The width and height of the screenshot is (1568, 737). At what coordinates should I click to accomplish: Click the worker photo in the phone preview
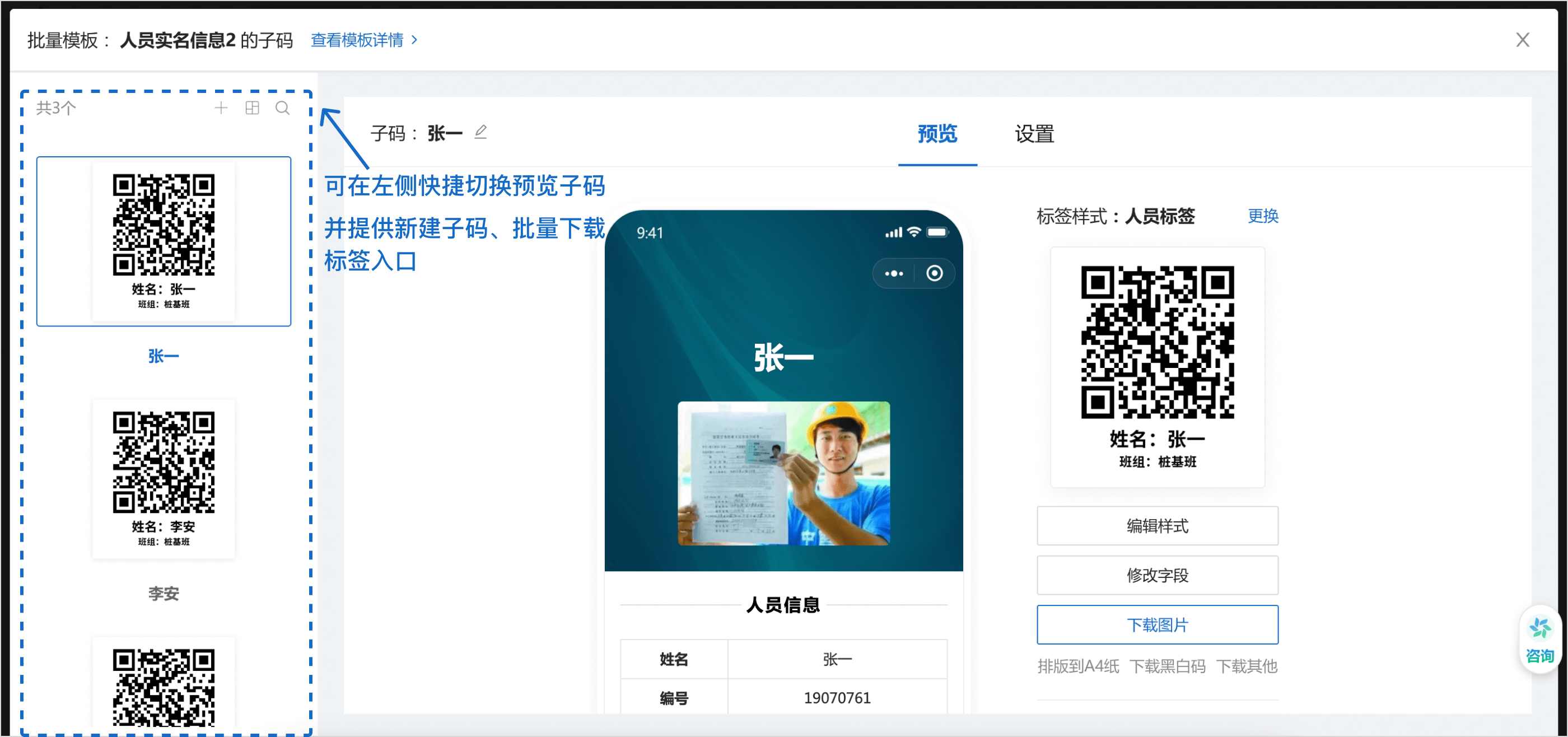point(783,473)
